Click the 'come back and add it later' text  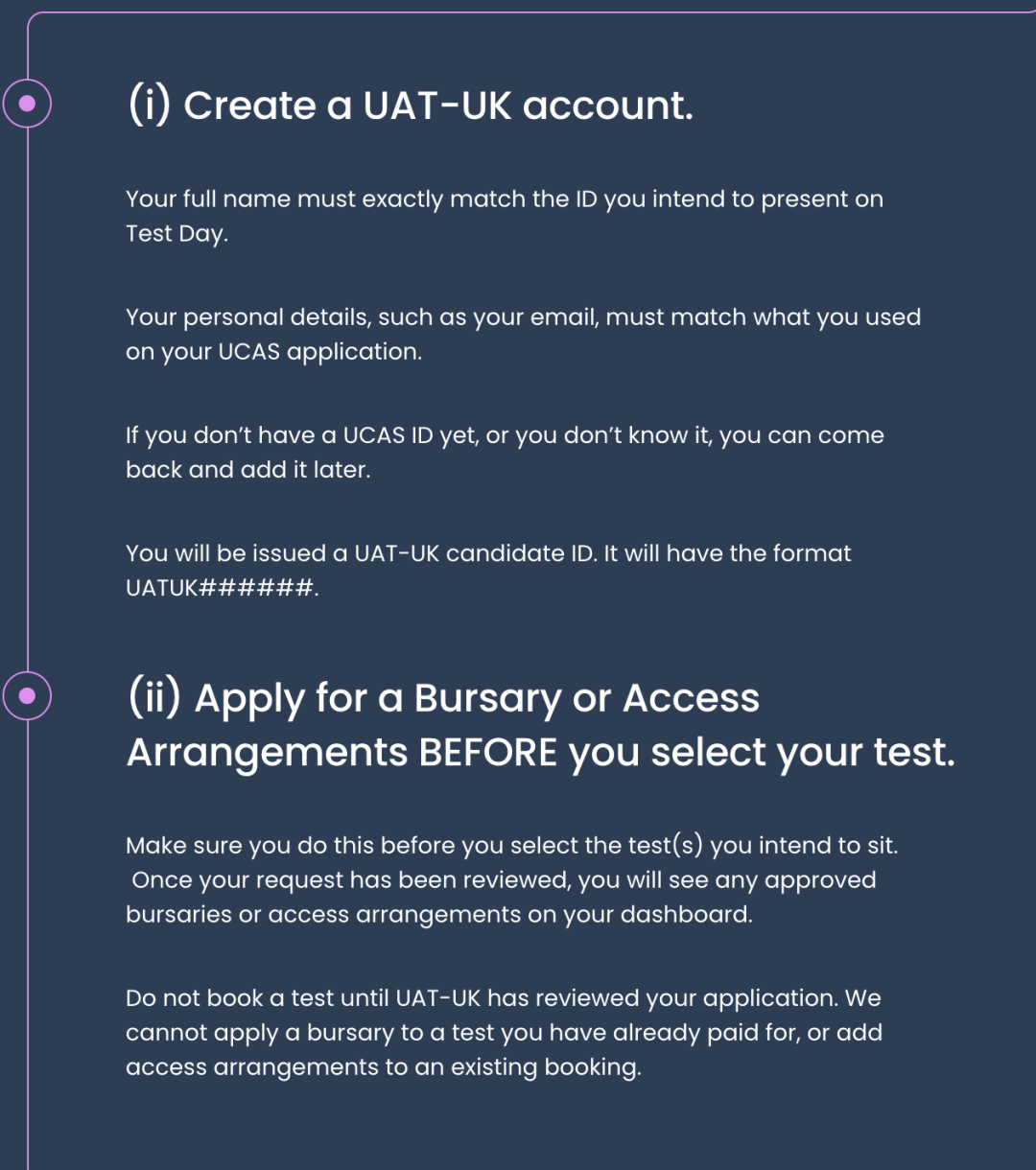(x=505, y=452)
